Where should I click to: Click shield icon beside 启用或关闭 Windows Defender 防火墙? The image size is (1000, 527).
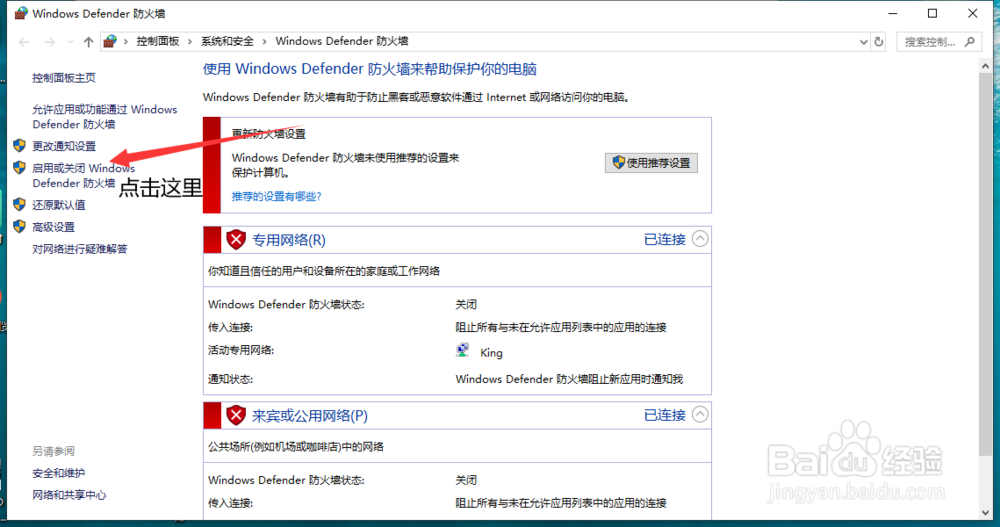click(20, 168)
